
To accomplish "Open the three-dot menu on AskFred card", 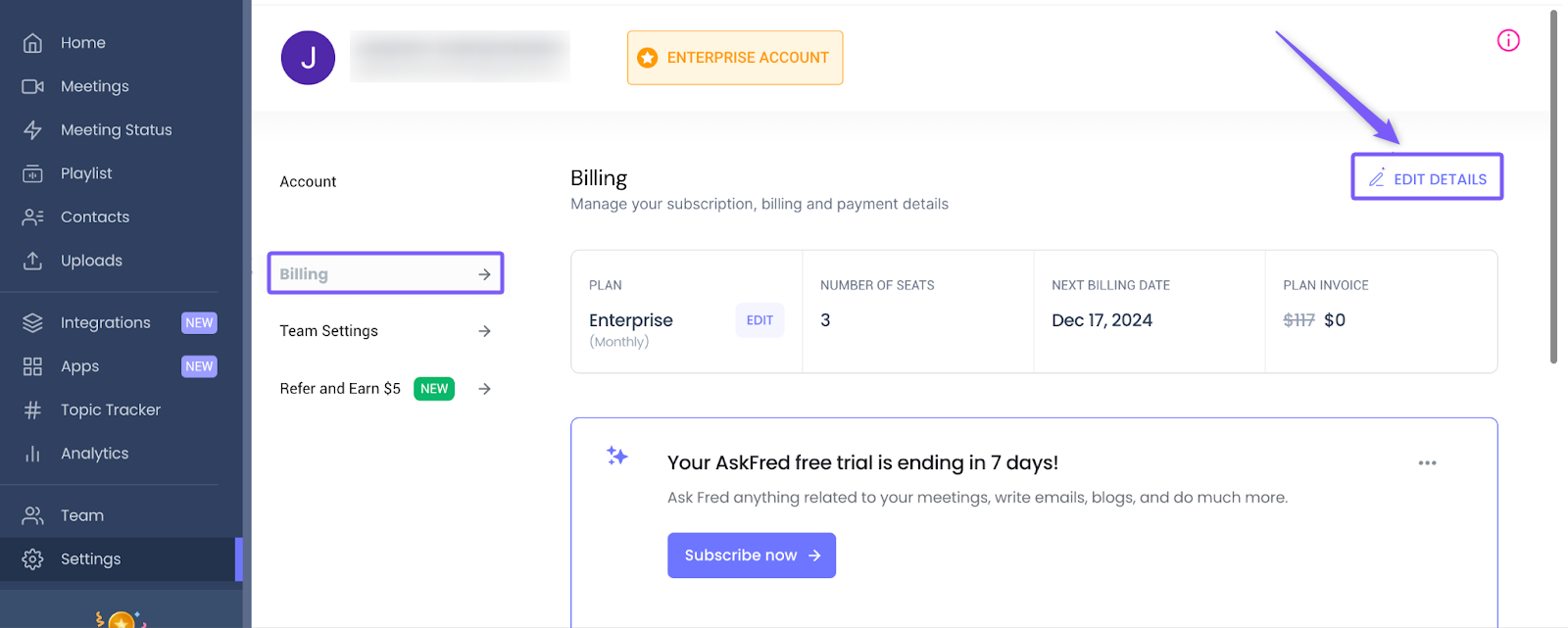I will [x=1427, y=462].
